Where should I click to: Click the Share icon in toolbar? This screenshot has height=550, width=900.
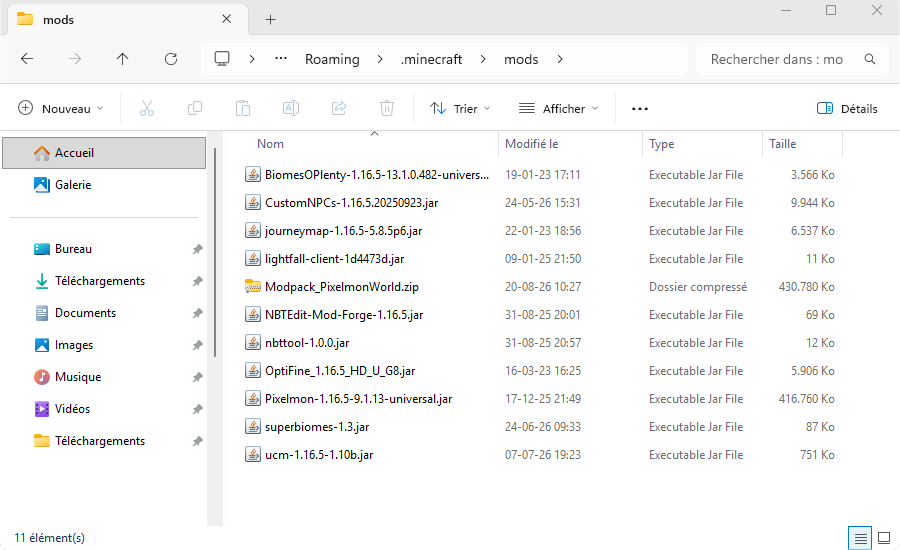(x=339, y=108)
